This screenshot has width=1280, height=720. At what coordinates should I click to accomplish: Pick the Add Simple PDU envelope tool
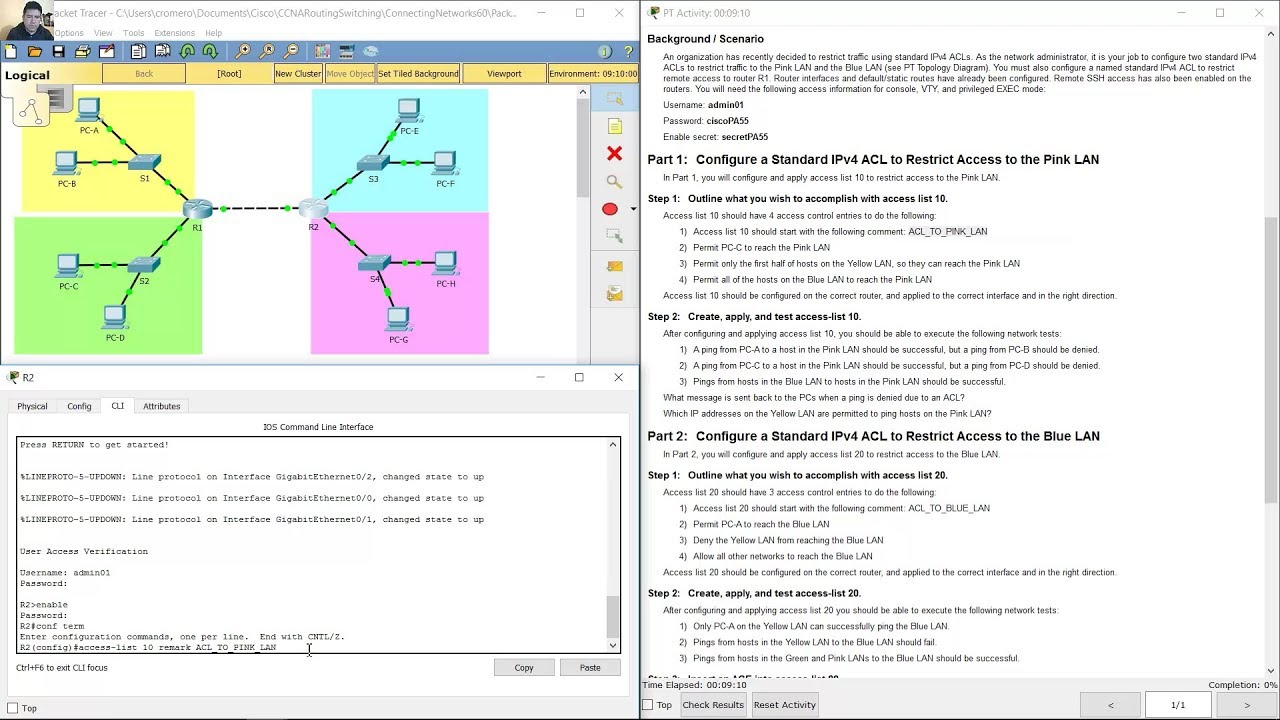[x=614, y=266]
